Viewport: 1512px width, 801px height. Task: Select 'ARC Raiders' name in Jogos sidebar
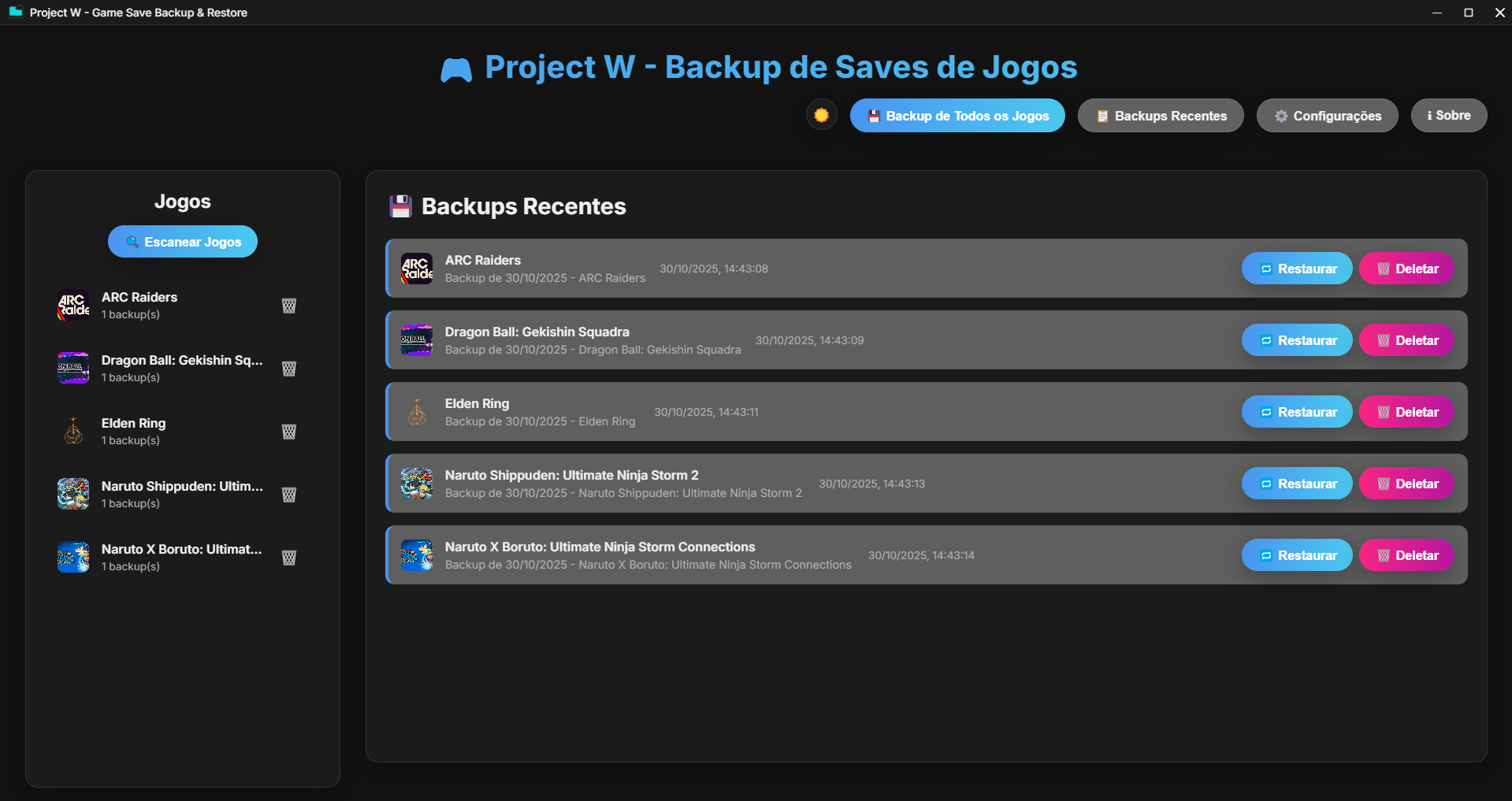tap(139, 297)
